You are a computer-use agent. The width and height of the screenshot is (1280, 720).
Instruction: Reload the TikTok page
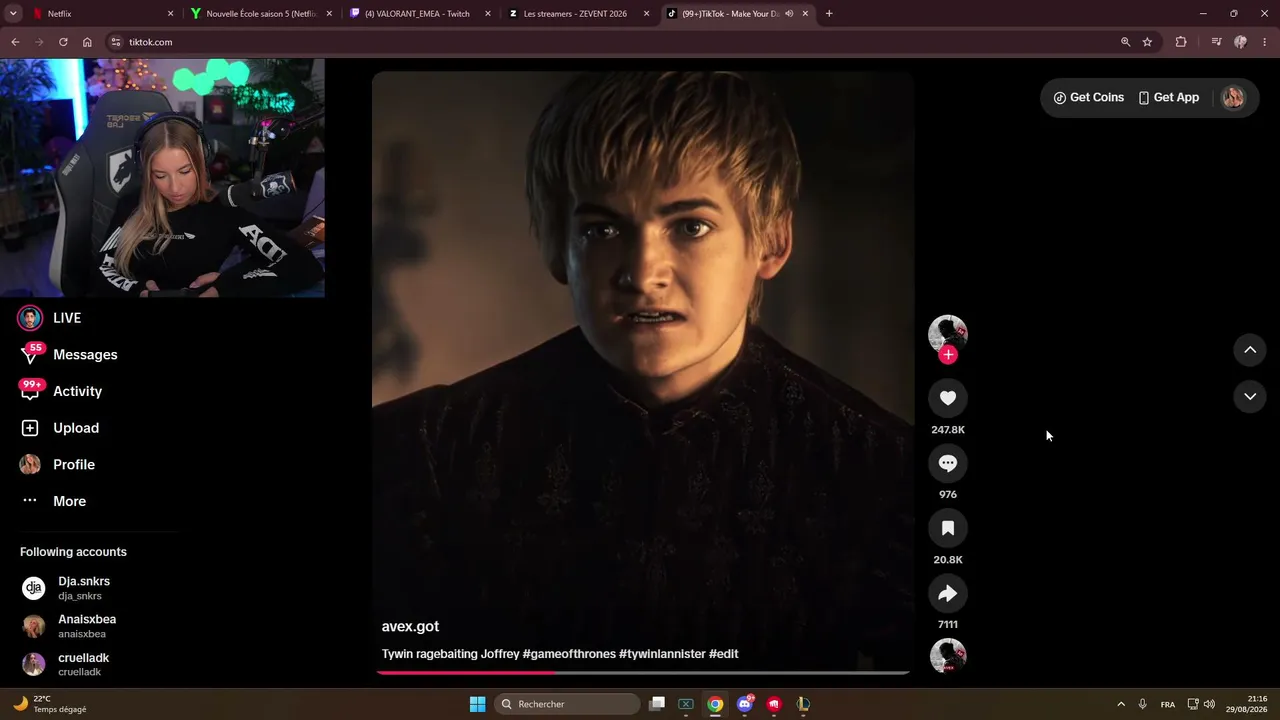(x=63, y=42)
